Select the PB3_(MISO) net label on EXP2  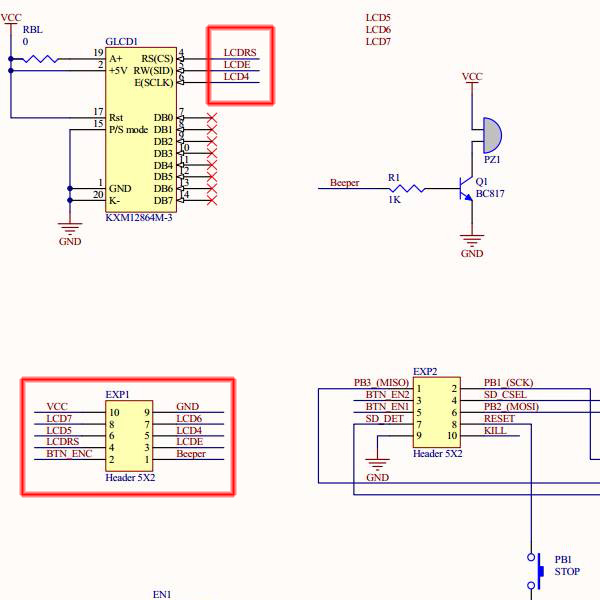pyautogui.click(x=381, y=382)
